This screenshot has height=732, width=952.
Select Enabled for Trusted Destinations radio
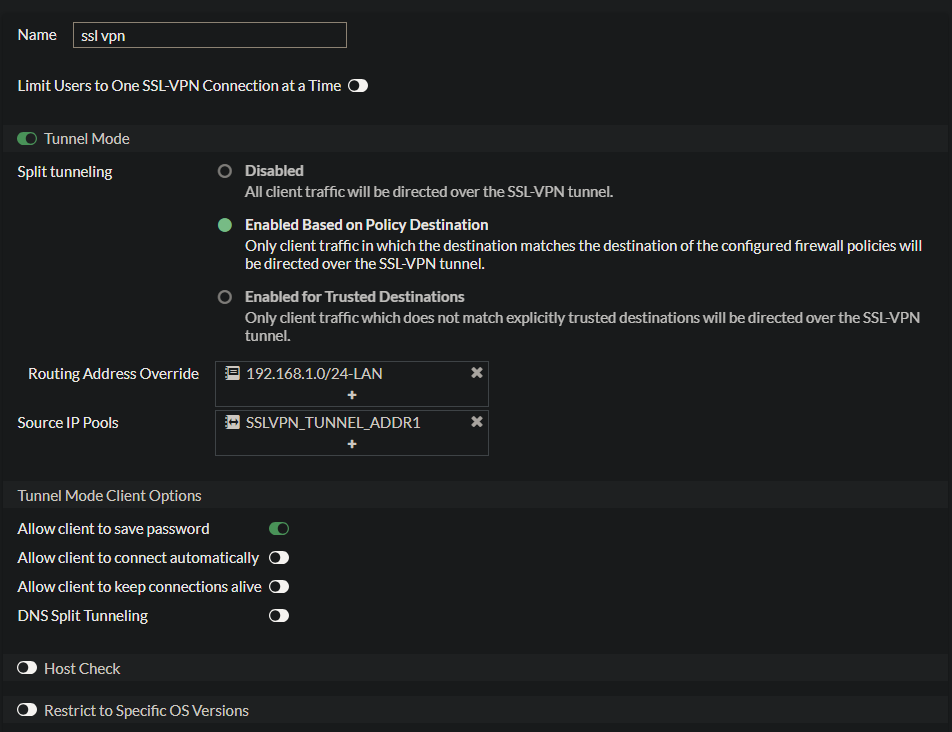pos(225,297)
